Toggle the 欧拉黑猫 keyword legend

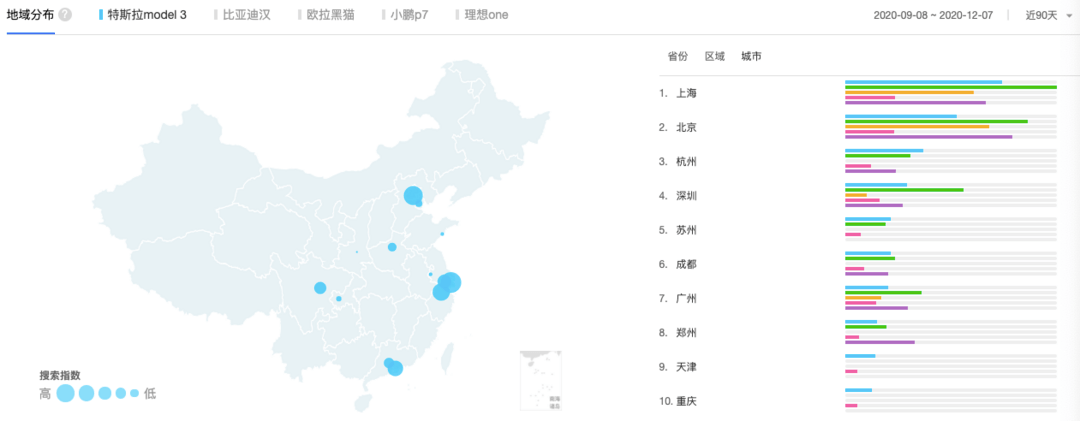coord(326,15)
